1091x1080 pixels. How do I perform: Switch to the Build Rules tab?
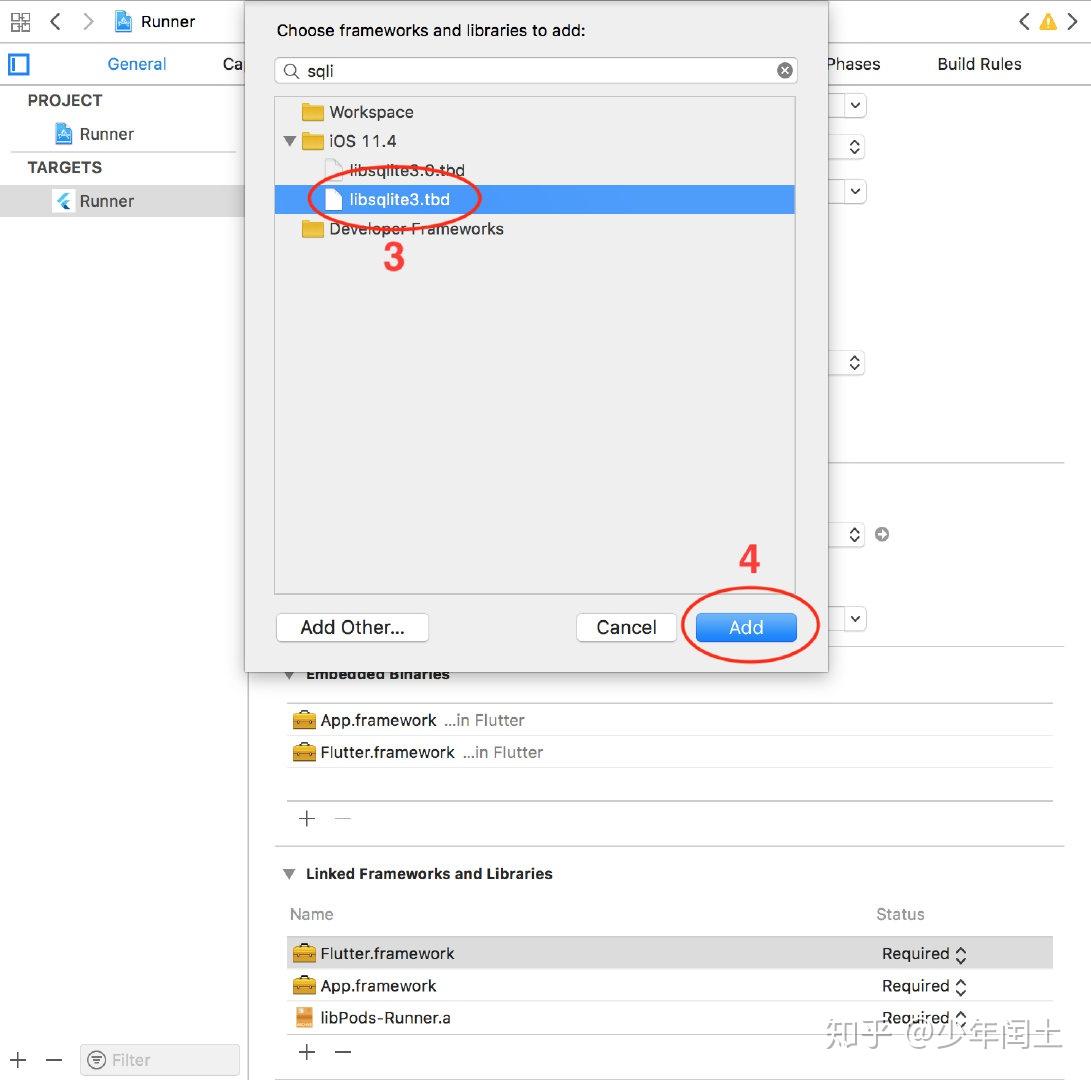978,63
